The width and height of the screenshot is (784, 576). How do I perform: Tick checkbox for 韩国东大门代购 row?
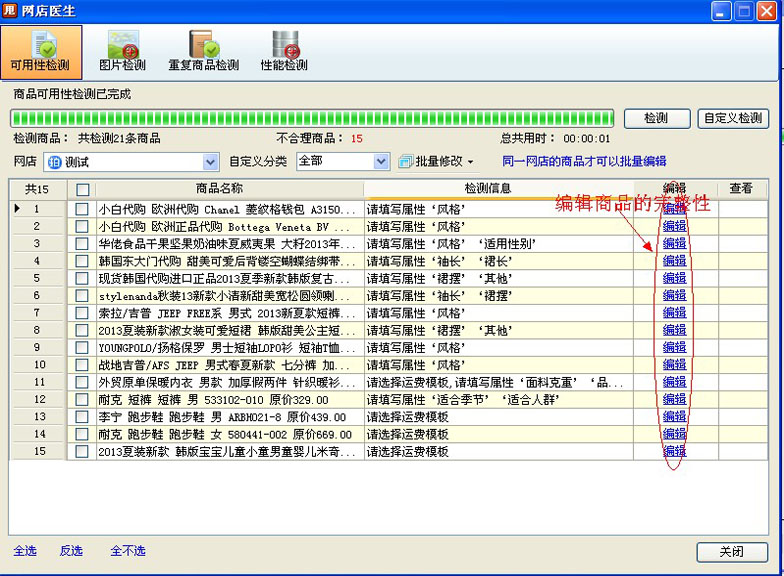point(82,261)
